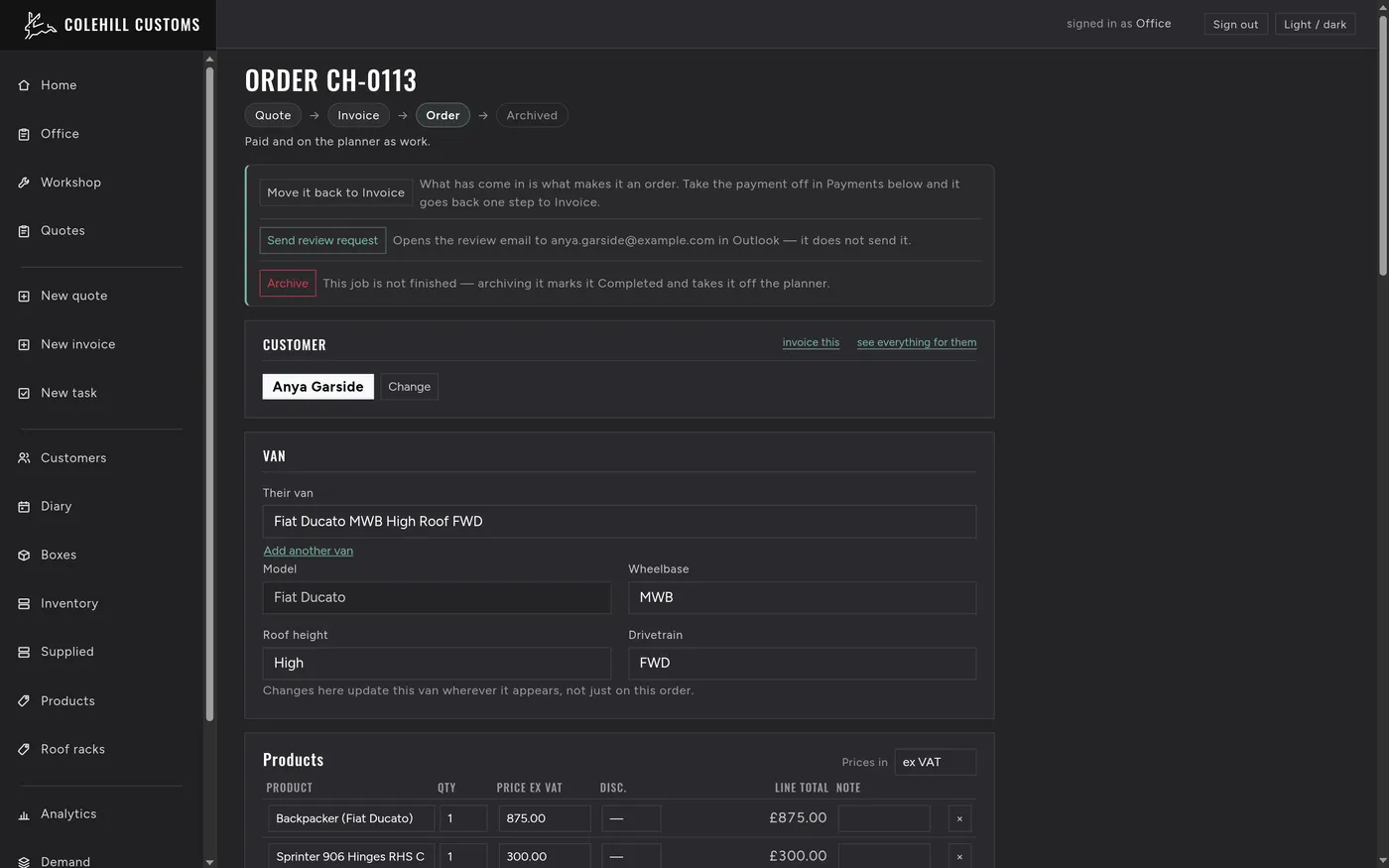The height and width of the screenshot is (868, 1389).
Task: Go to Customers in sidebar
Action: [x=73, y=458]
